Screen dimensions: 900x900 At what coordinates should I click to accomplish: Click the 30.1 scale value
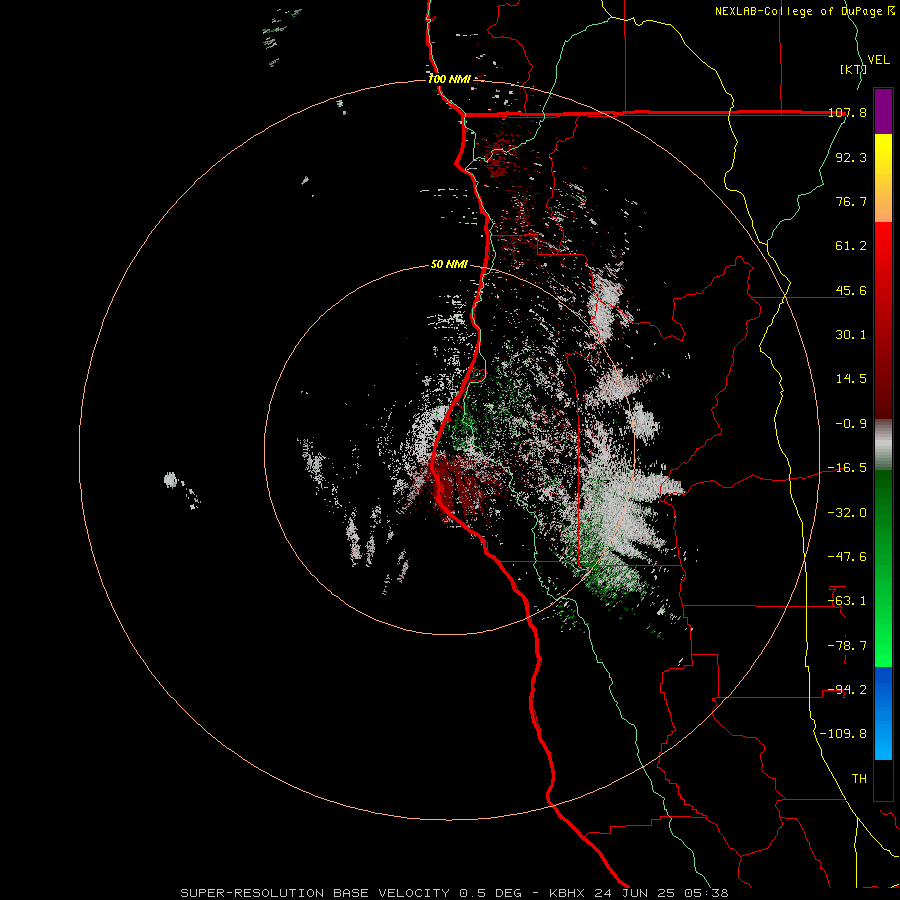click(851, 335)
